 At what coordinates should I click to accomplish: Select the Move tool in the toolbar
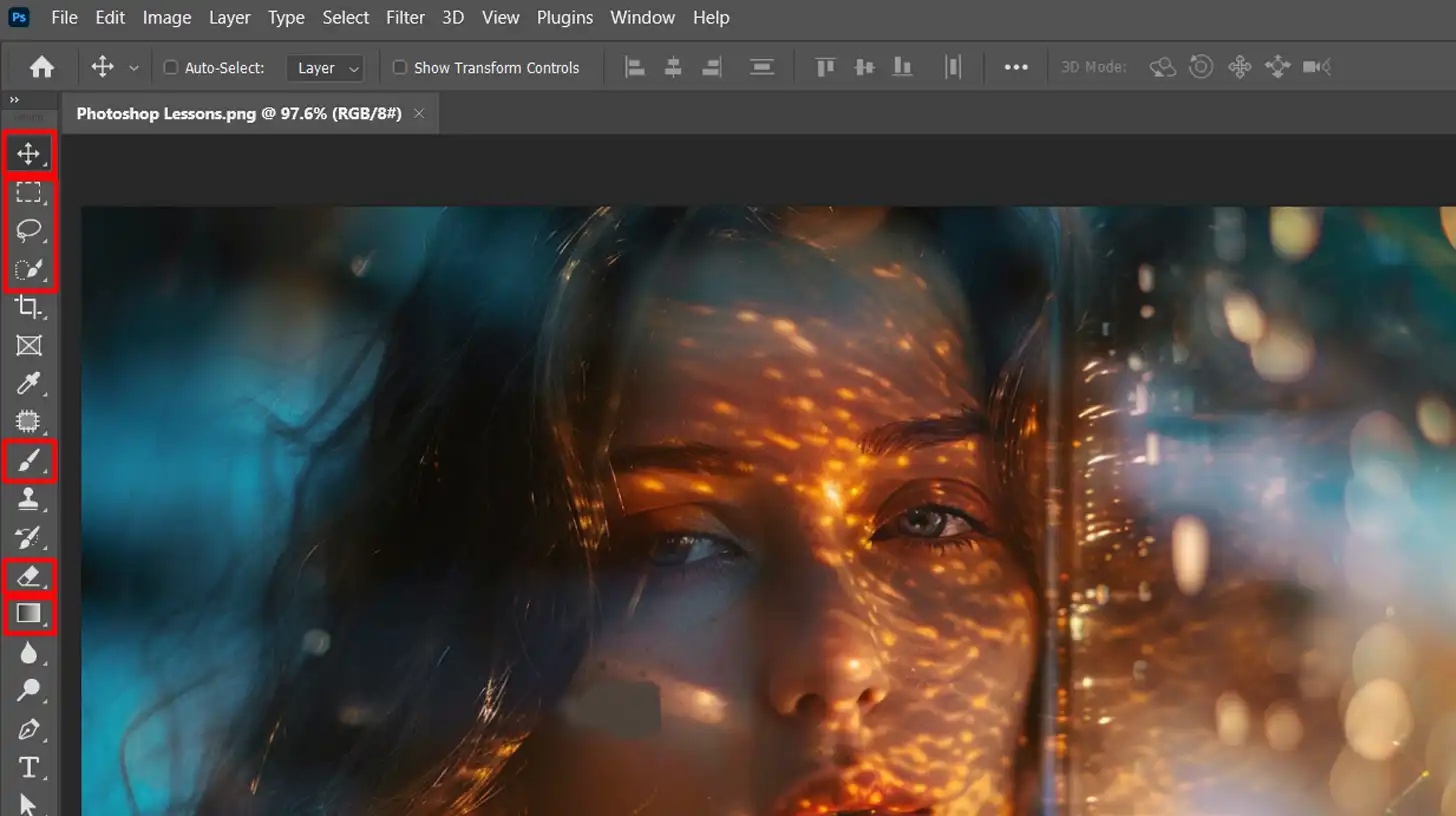tap(28, 154)
